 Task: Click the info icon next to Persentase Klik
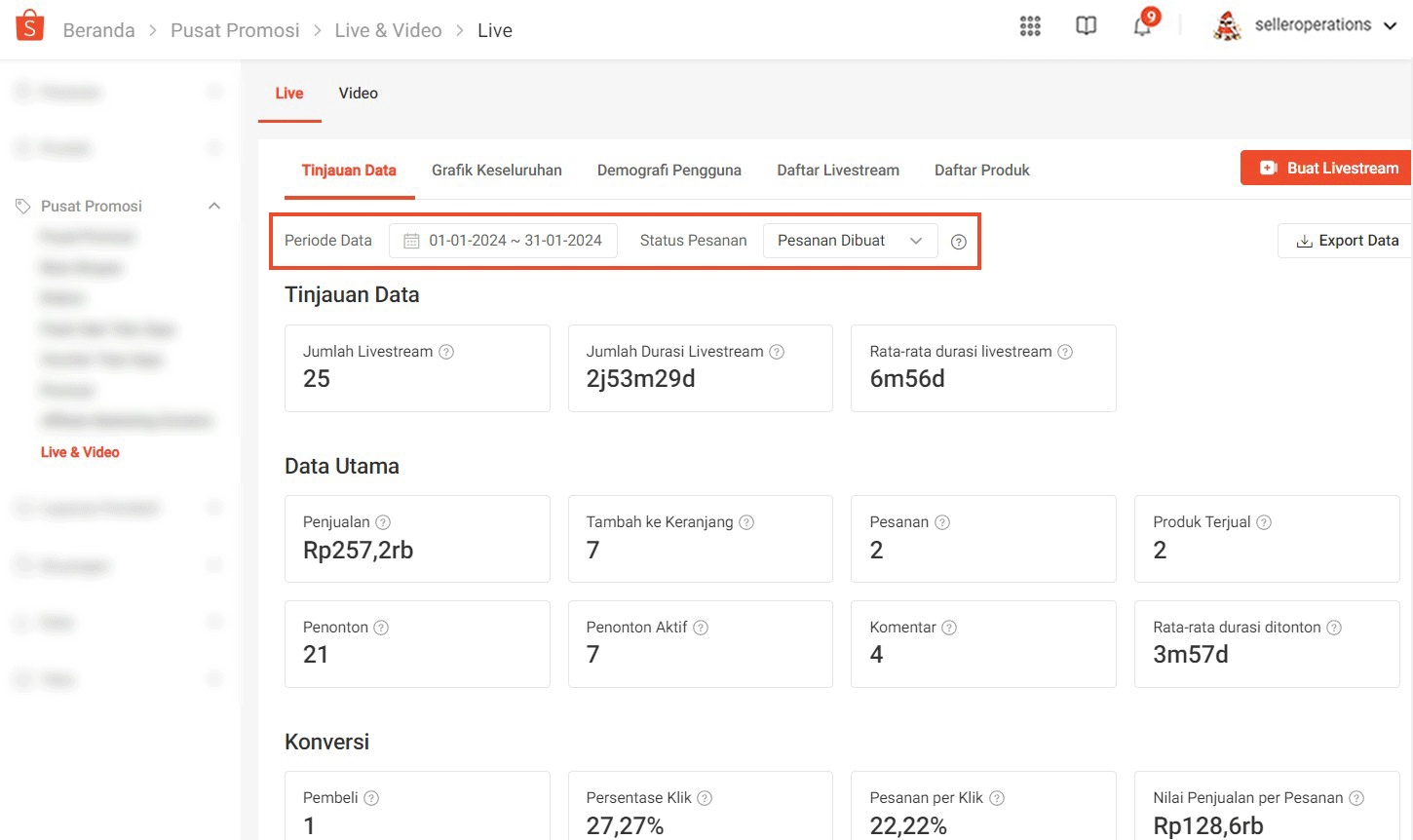click(x=705, y=798)
